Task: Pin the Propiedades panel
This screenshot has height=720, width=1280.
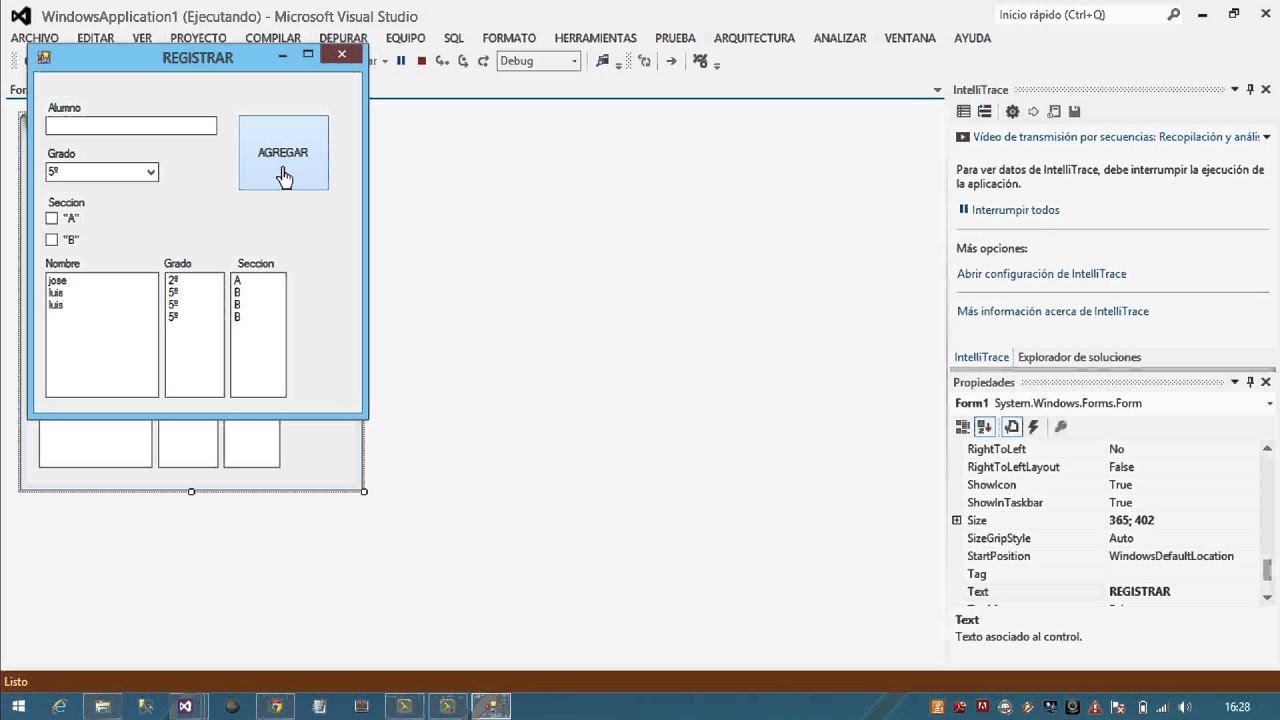Action: [x=1250, y=382]
